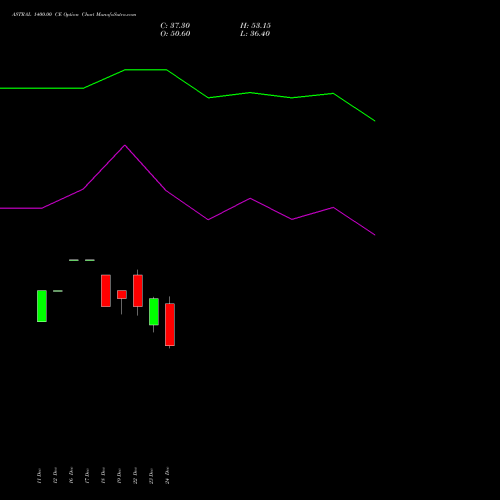Viewport: 500px width, 500px height.
Task: Click the '18 Dec' date axis label
Action: coord(103,476)
